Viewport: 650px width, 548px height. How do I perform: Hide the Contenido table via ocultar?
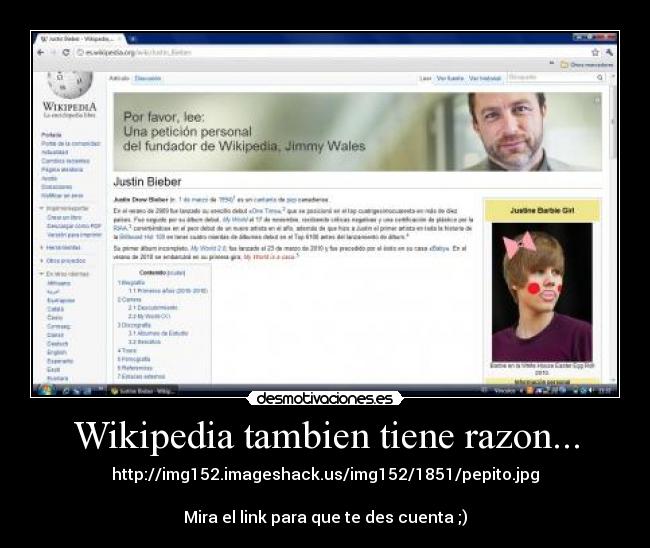(x=176, y=273)
